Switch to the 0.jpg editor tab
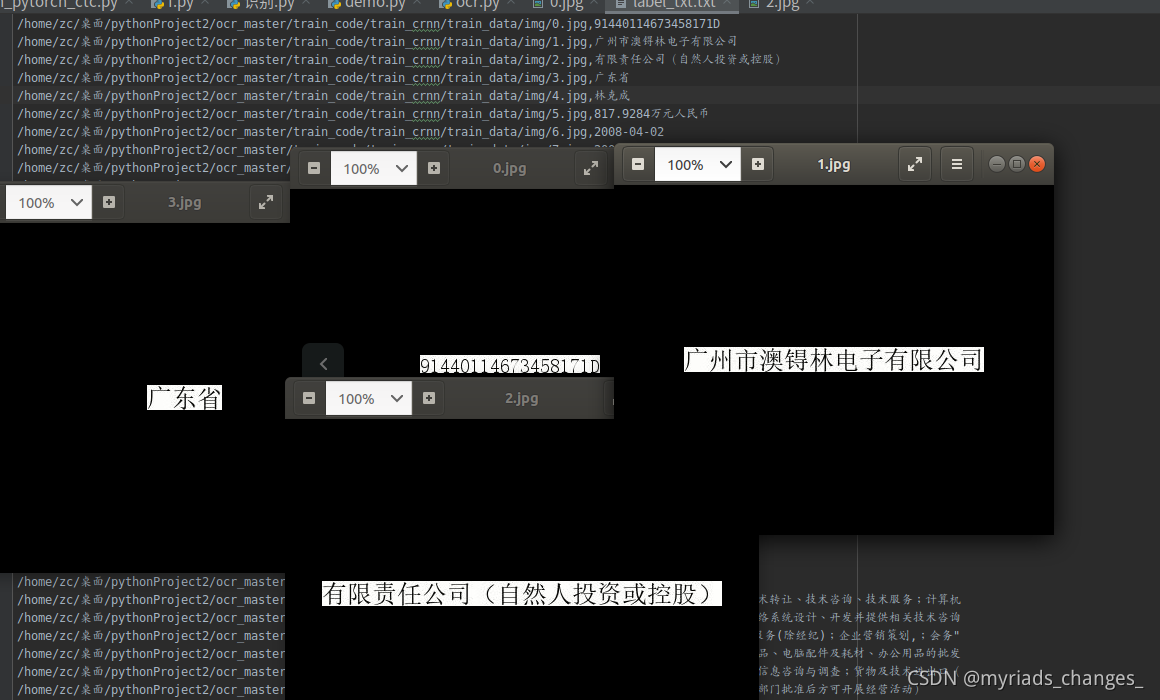The image size is (1160, 700). [566, 4]
